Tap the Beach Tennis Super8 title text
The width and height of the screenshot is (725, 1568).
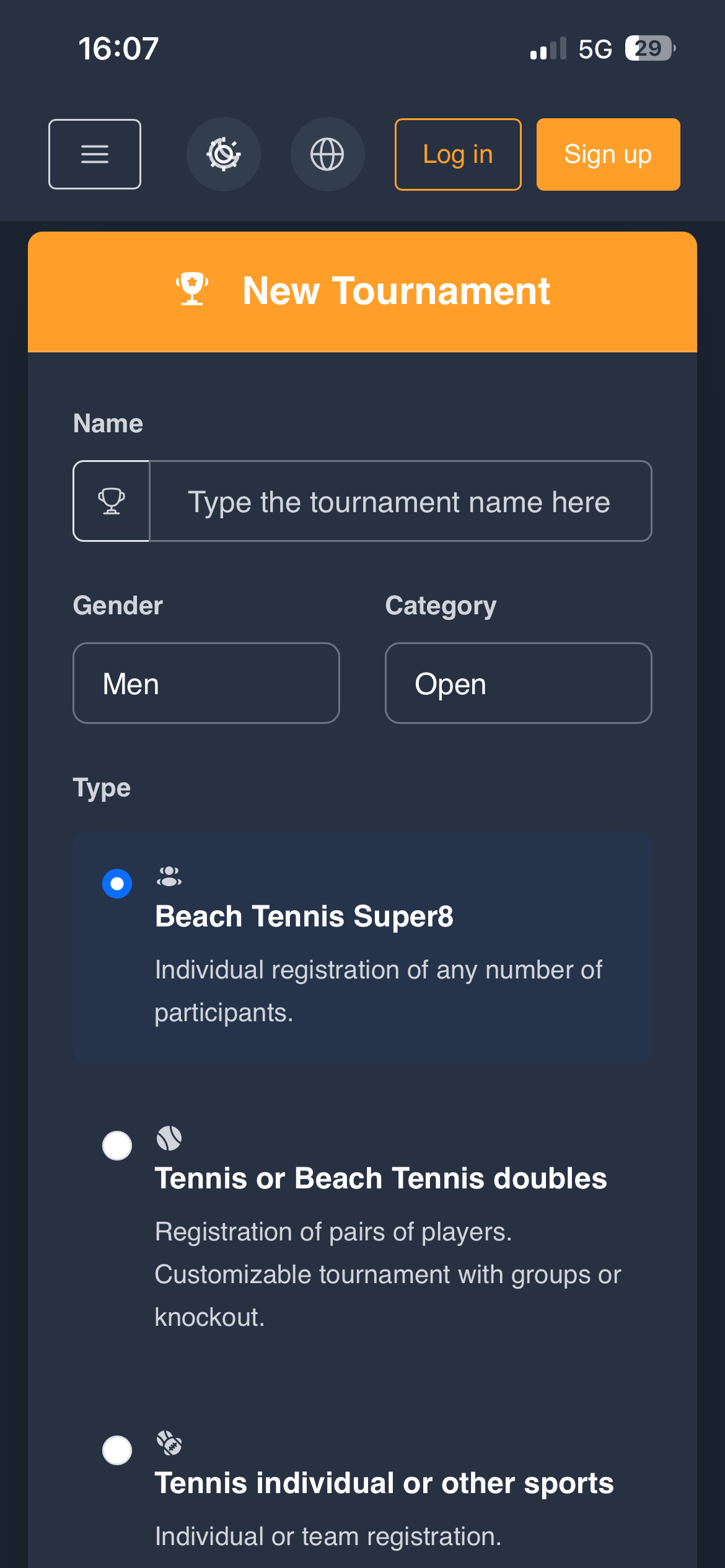pyautogui.click(x=304, y=917)
